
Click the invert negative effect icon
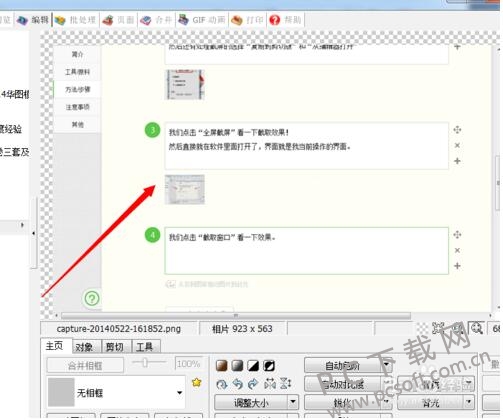click(269, 366)
